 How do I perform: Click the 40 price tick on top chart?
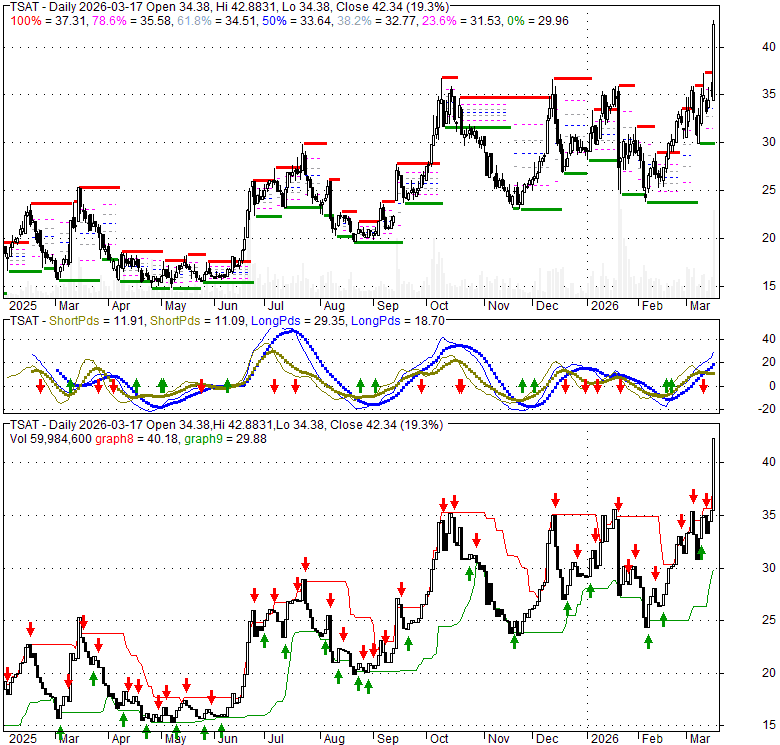pos(769,47)
